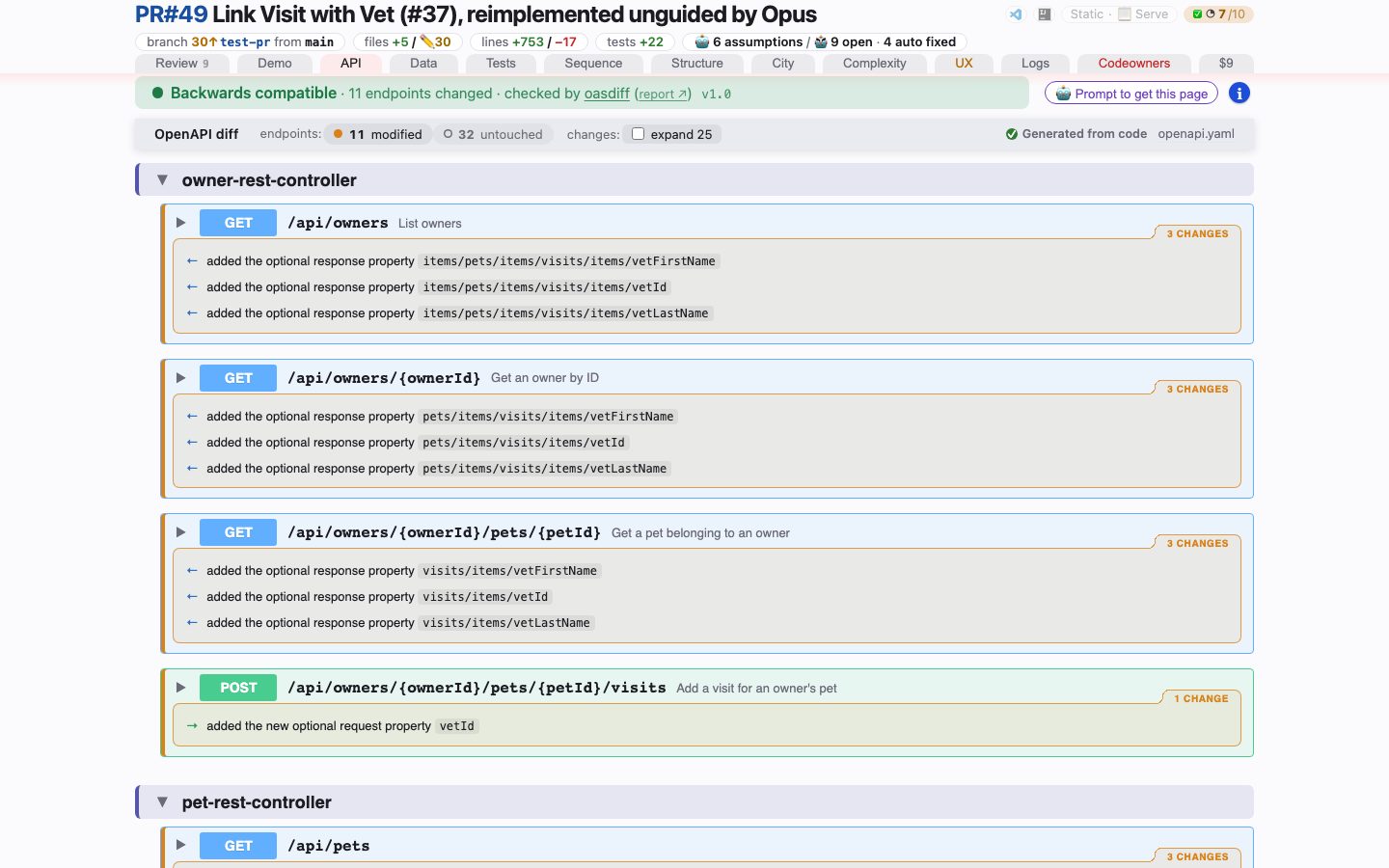Open the Review tab
Image resolution: width=1389 pixels, height=868 pixels.
(182, 64)
